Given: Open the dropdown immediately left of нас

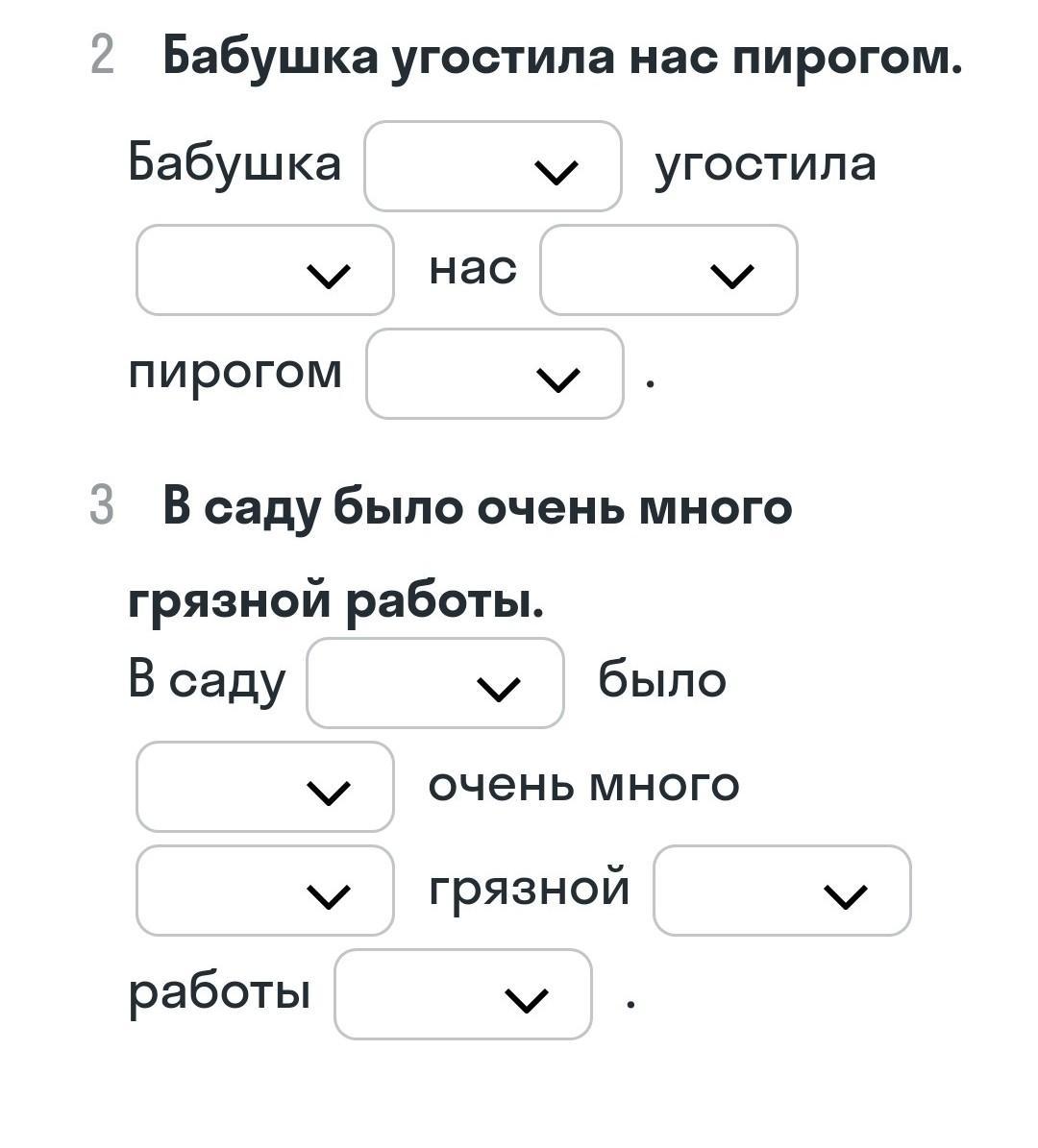Looking at the screenshot, I should (x=264, y=270).
